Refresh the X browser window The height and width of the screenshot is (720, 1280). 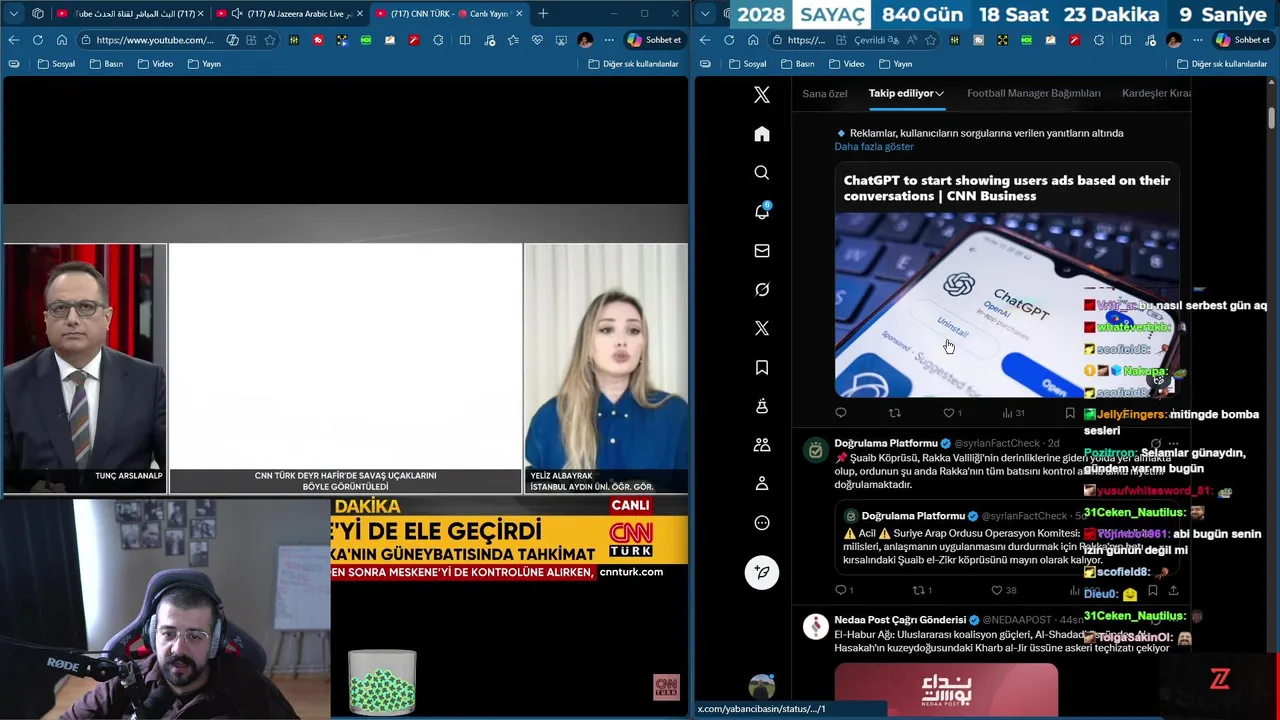click(728, 40)
